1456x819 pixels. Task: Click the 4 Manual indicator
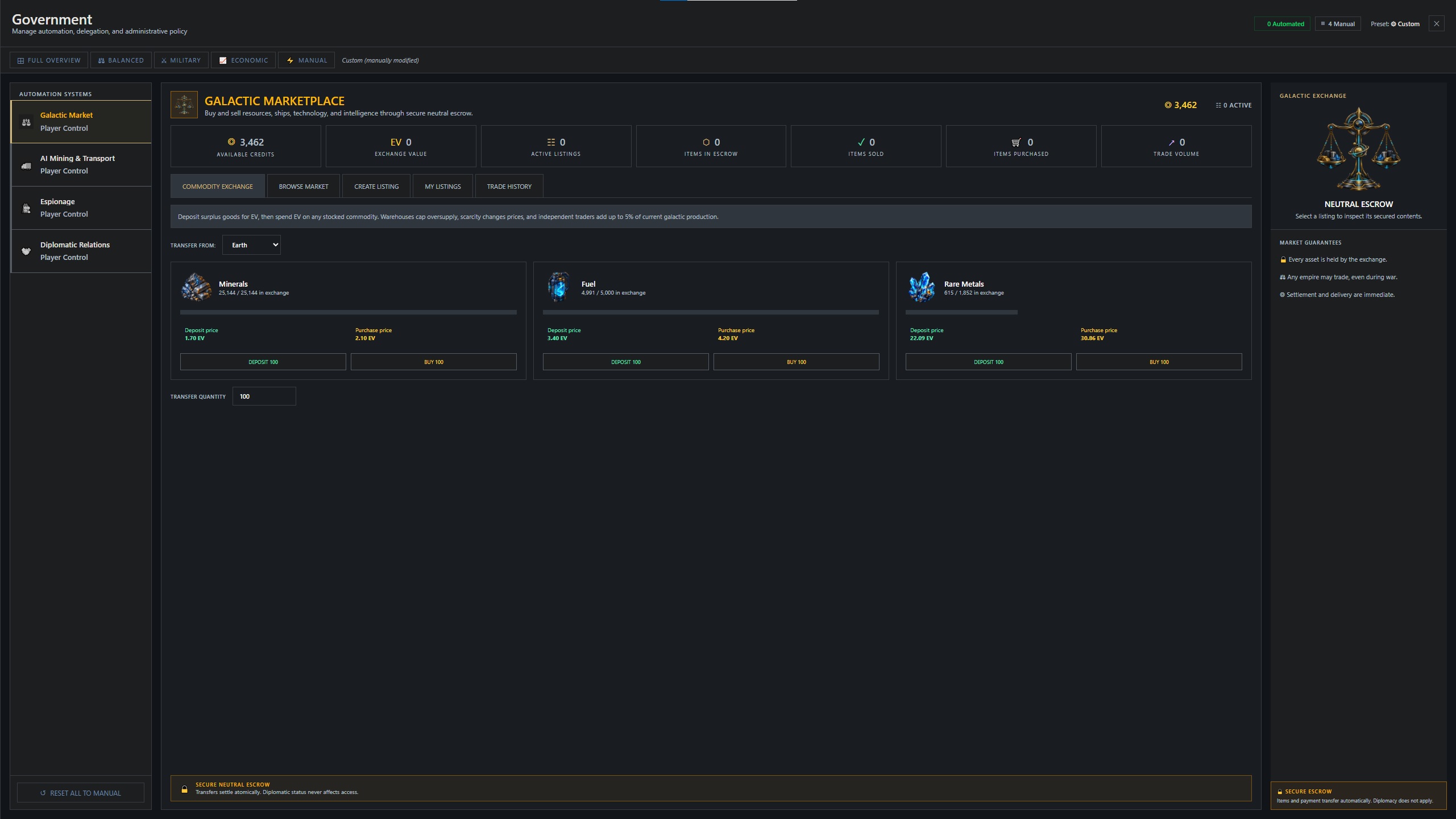pyautogui.click(x=1338, y=24)
